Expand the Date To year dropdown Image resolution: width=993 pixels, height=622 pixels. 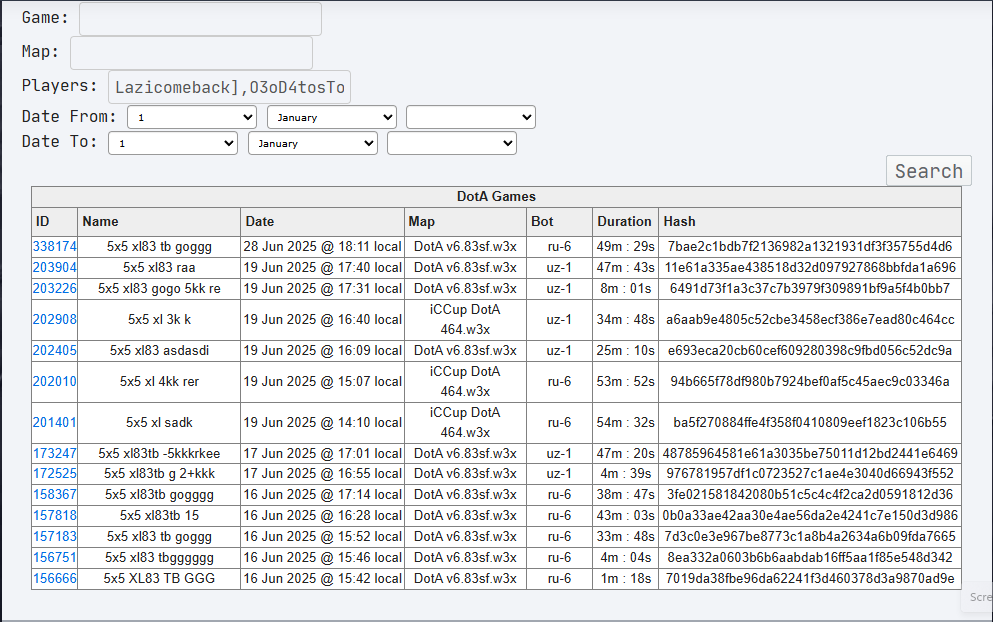pos(452,143)
